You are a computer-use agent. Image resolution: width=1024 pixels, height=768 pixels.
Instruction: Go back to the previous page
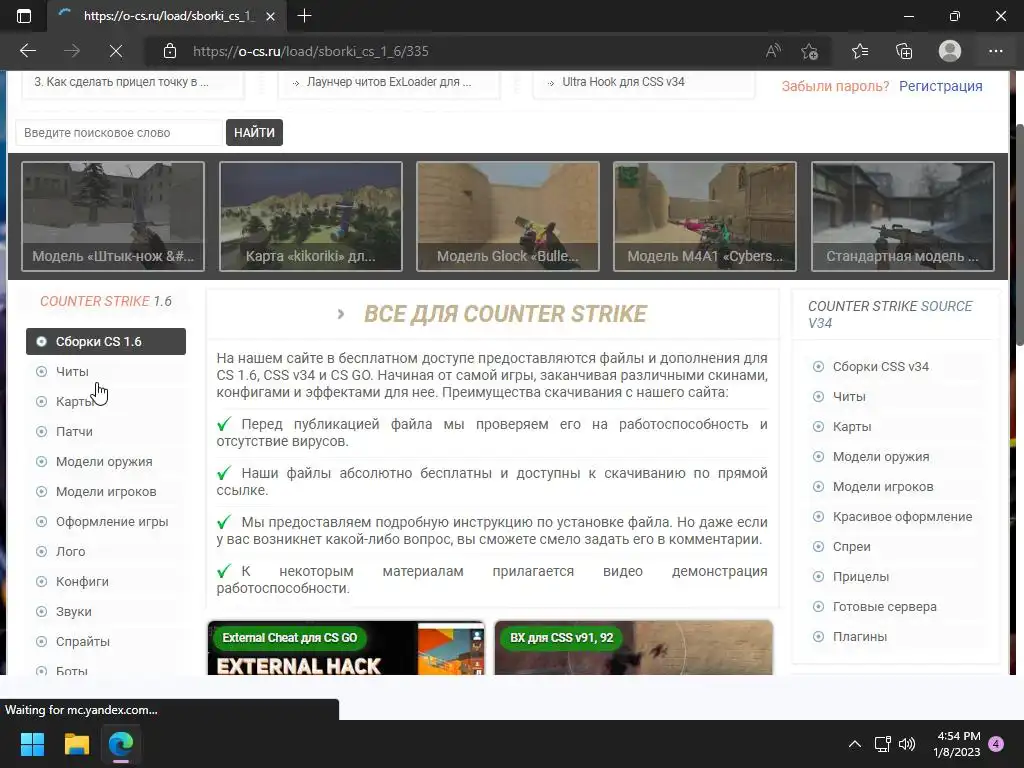coord(28,51)
